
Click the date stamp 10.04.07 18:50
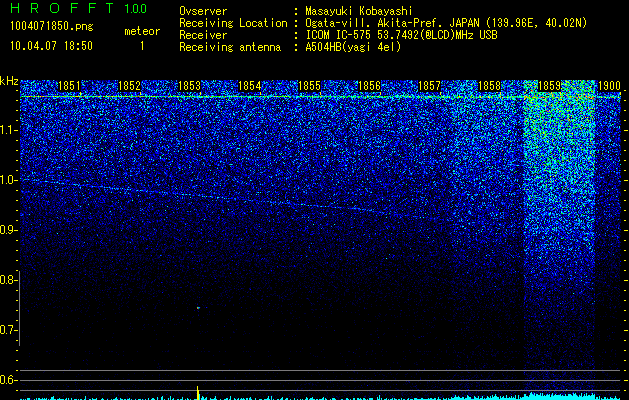click(x=51, y=46)
